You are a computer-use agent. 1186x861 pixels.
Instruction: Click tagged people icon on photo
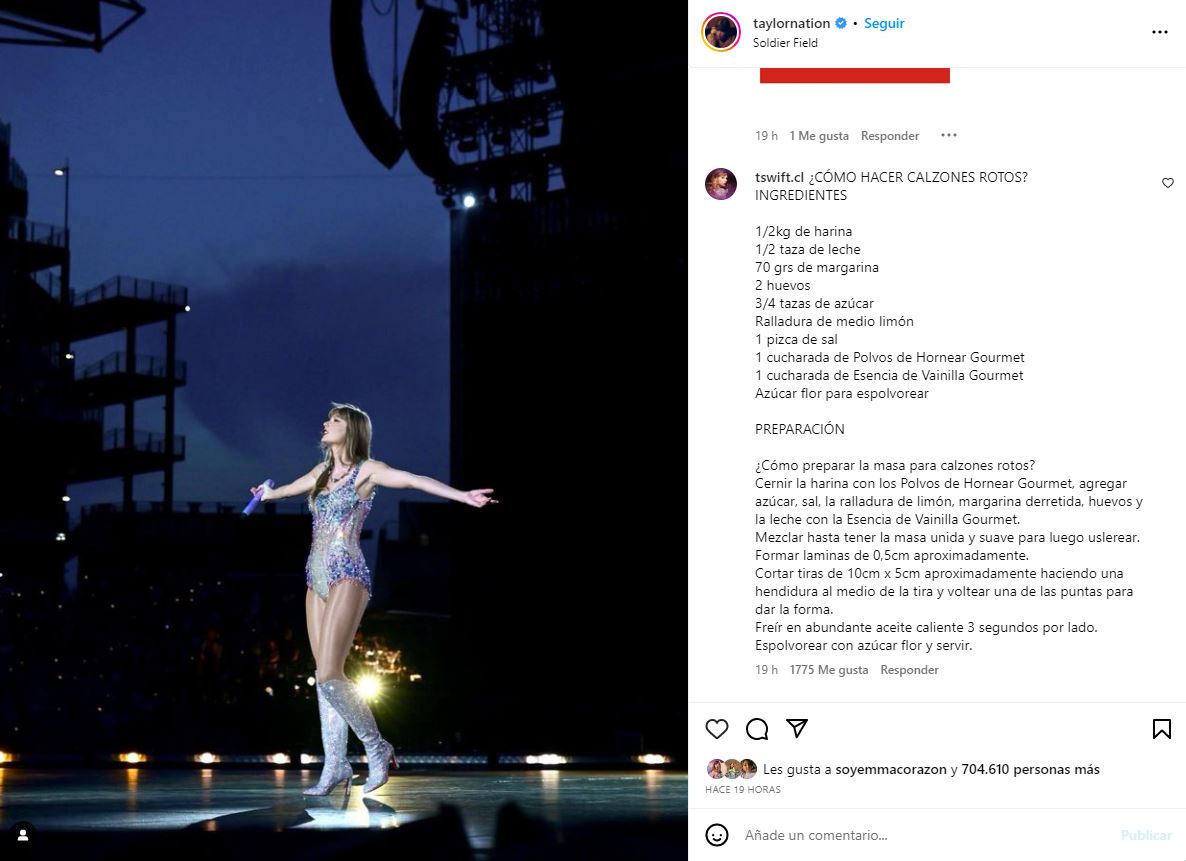[22, 835]
